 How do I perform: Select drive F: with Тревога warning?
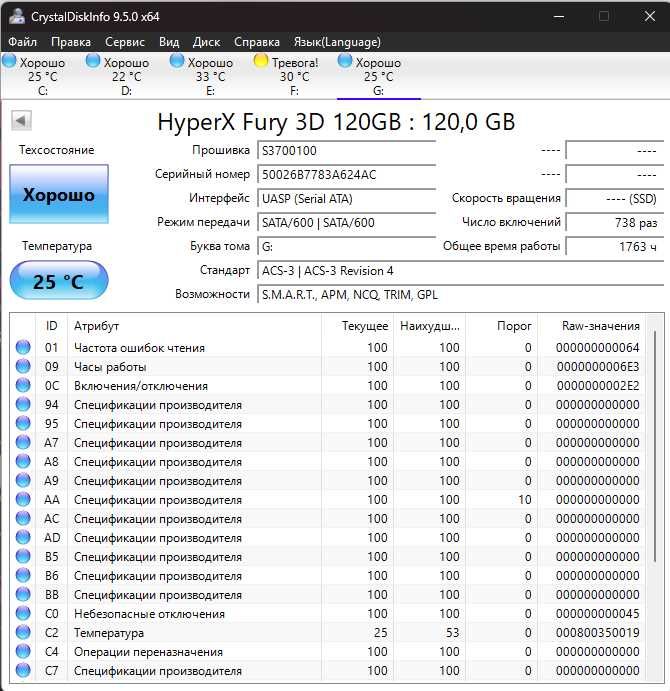[x=294, y=76]
